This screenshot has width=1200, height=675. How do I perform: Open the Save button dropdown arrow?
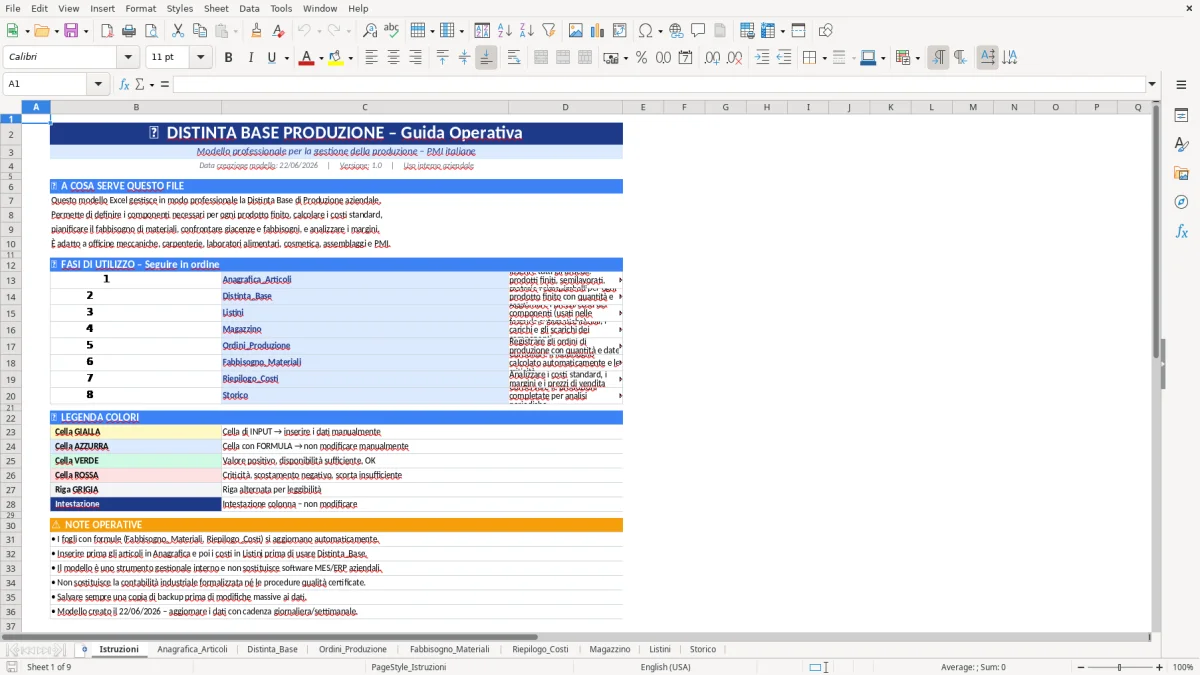click(x=85, y=31)
